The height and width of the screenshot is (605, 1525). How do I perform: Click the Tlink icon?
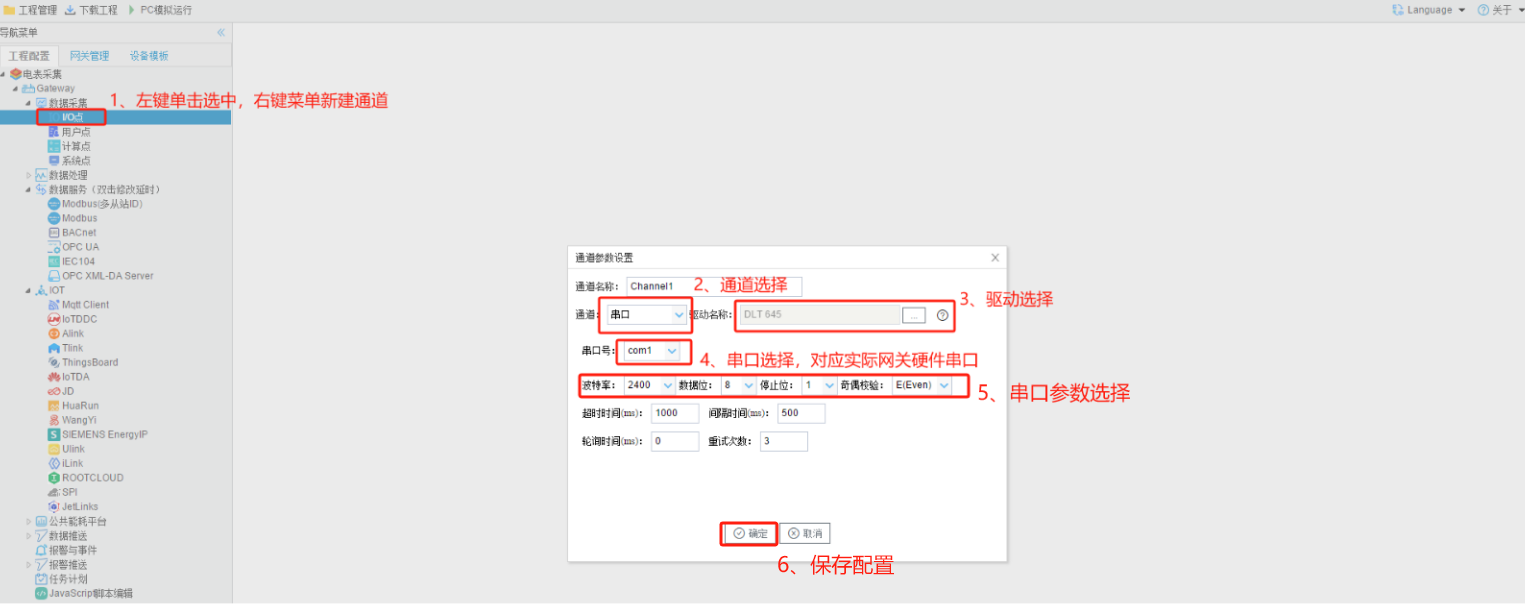point(54,348)
